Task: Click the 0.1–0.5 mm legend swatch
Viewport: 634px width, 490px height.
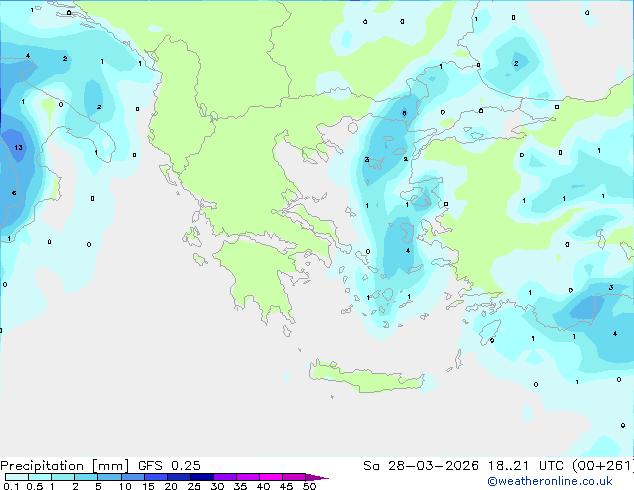Action: tap(17, 477)
